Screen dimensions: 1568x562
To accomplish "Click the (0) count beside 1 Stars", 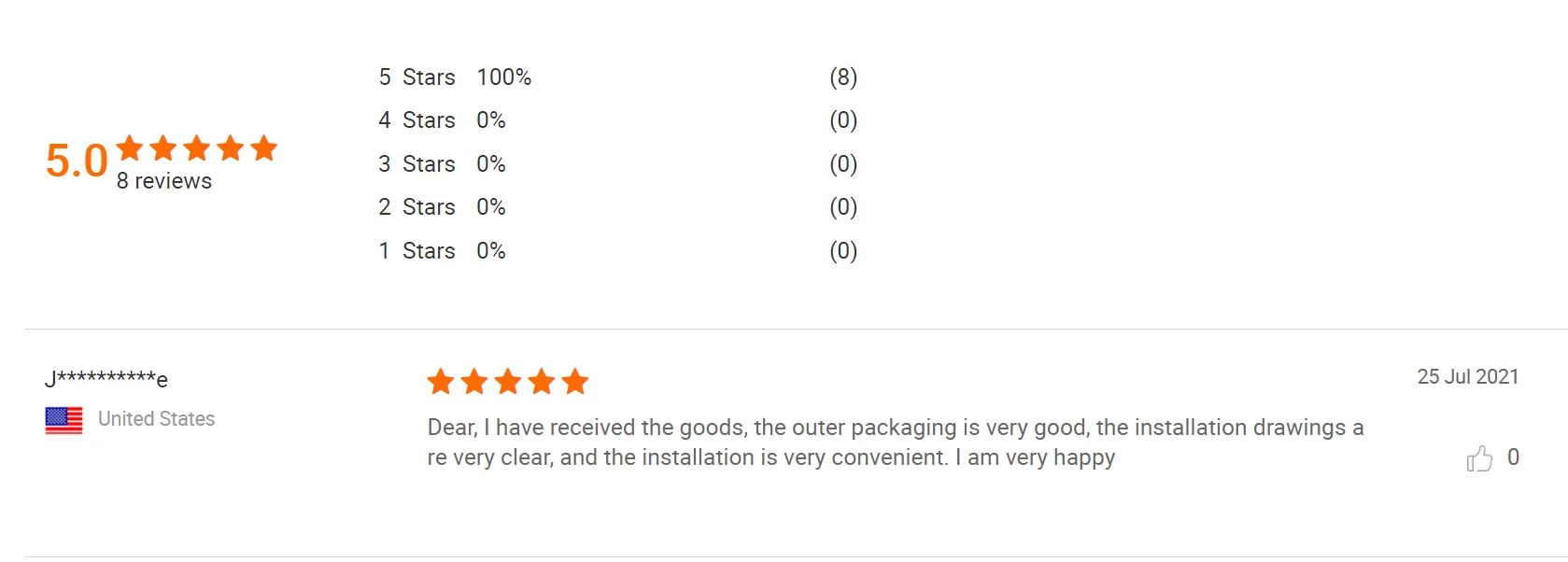I will pos(842,251).
